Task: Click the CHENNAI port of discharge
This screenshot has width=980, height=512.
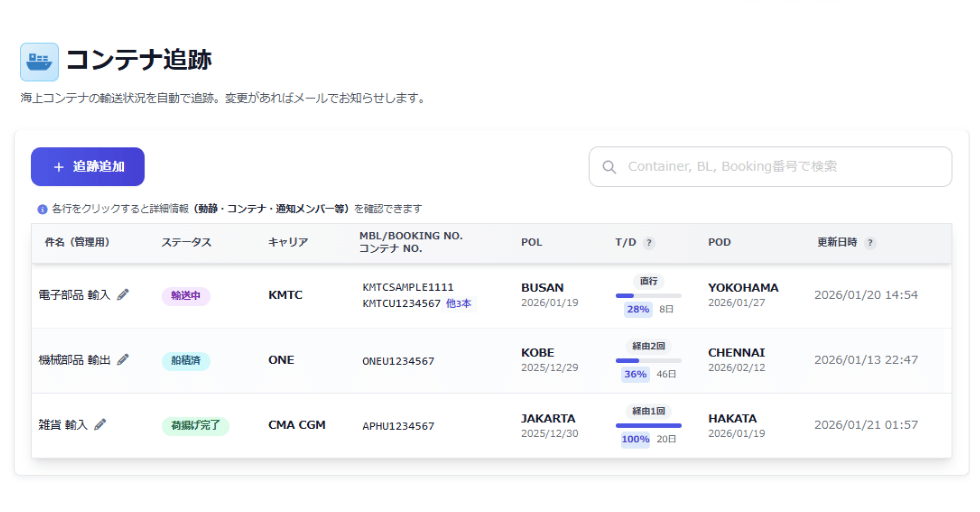Action: coord(736,353)
